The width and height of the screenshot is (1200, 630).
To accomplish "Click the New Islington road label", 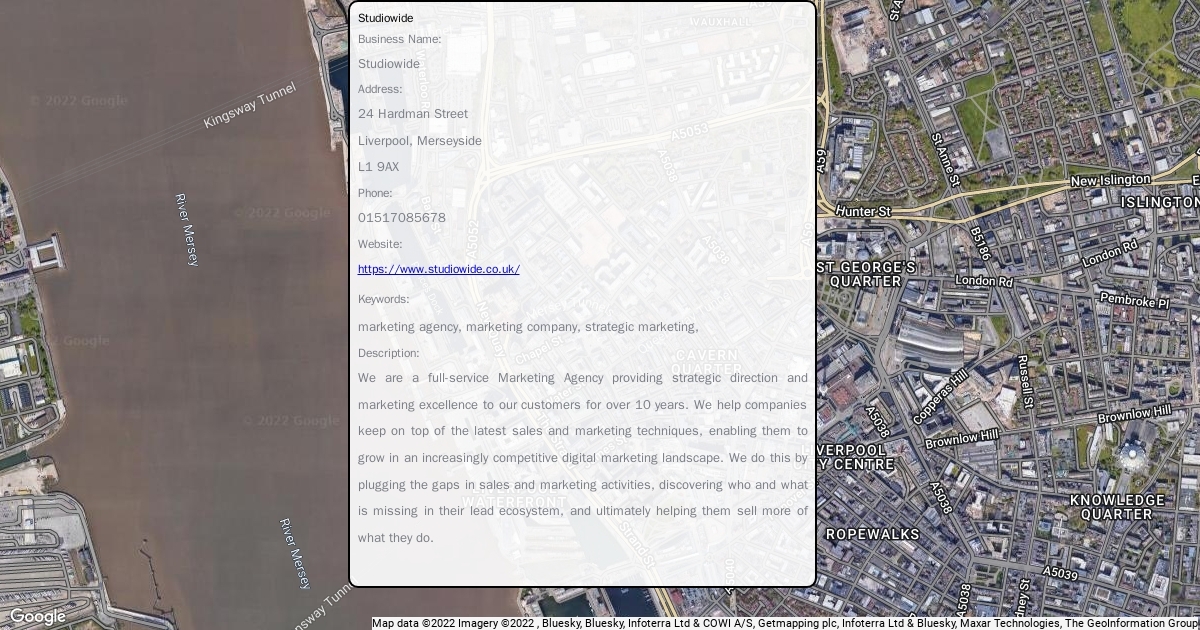I will tap(1110, 180).
